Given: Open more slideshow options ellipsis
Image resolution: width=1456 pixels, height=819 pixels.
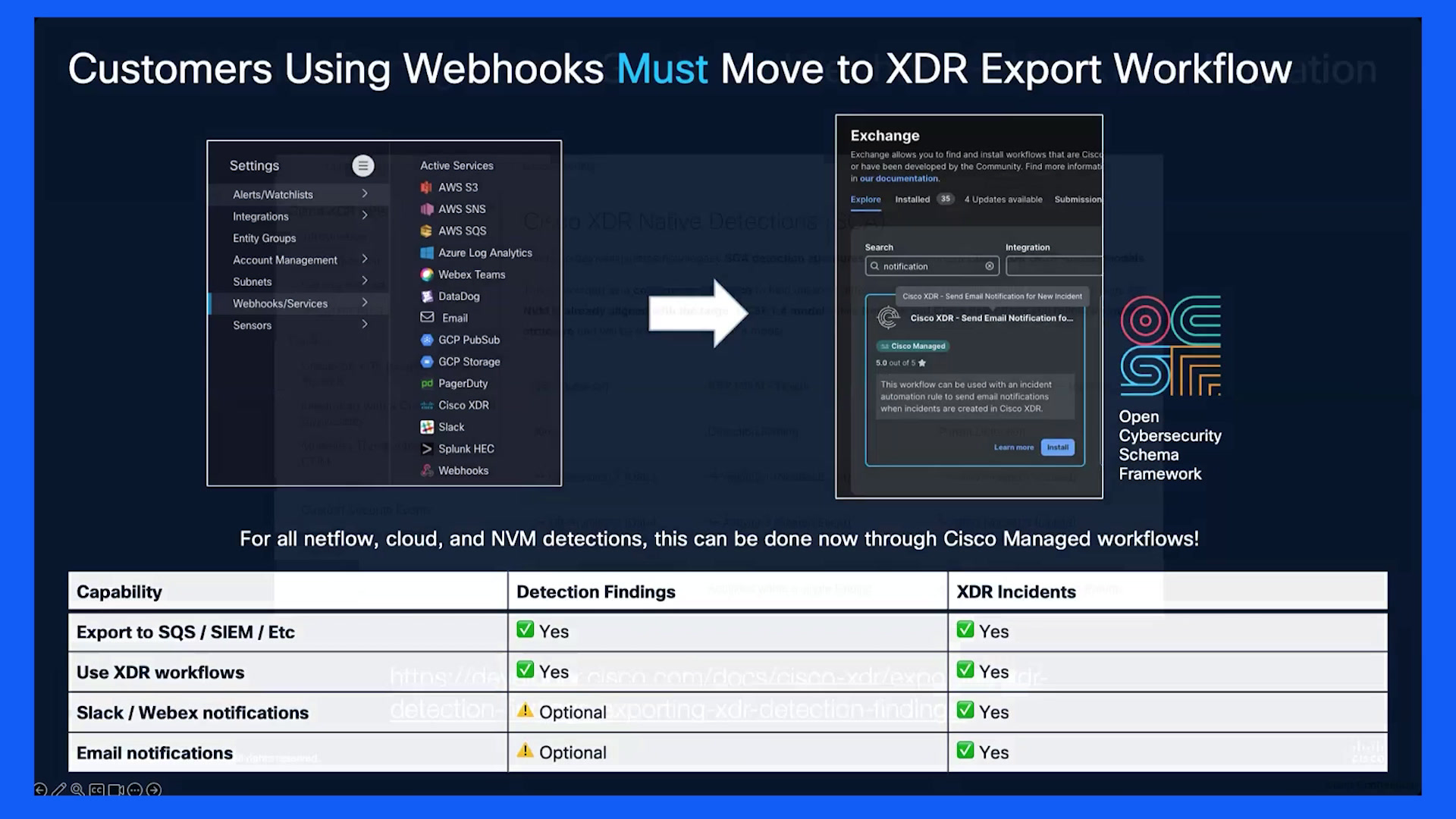Looking at the screenshot, I should [135, 789].
